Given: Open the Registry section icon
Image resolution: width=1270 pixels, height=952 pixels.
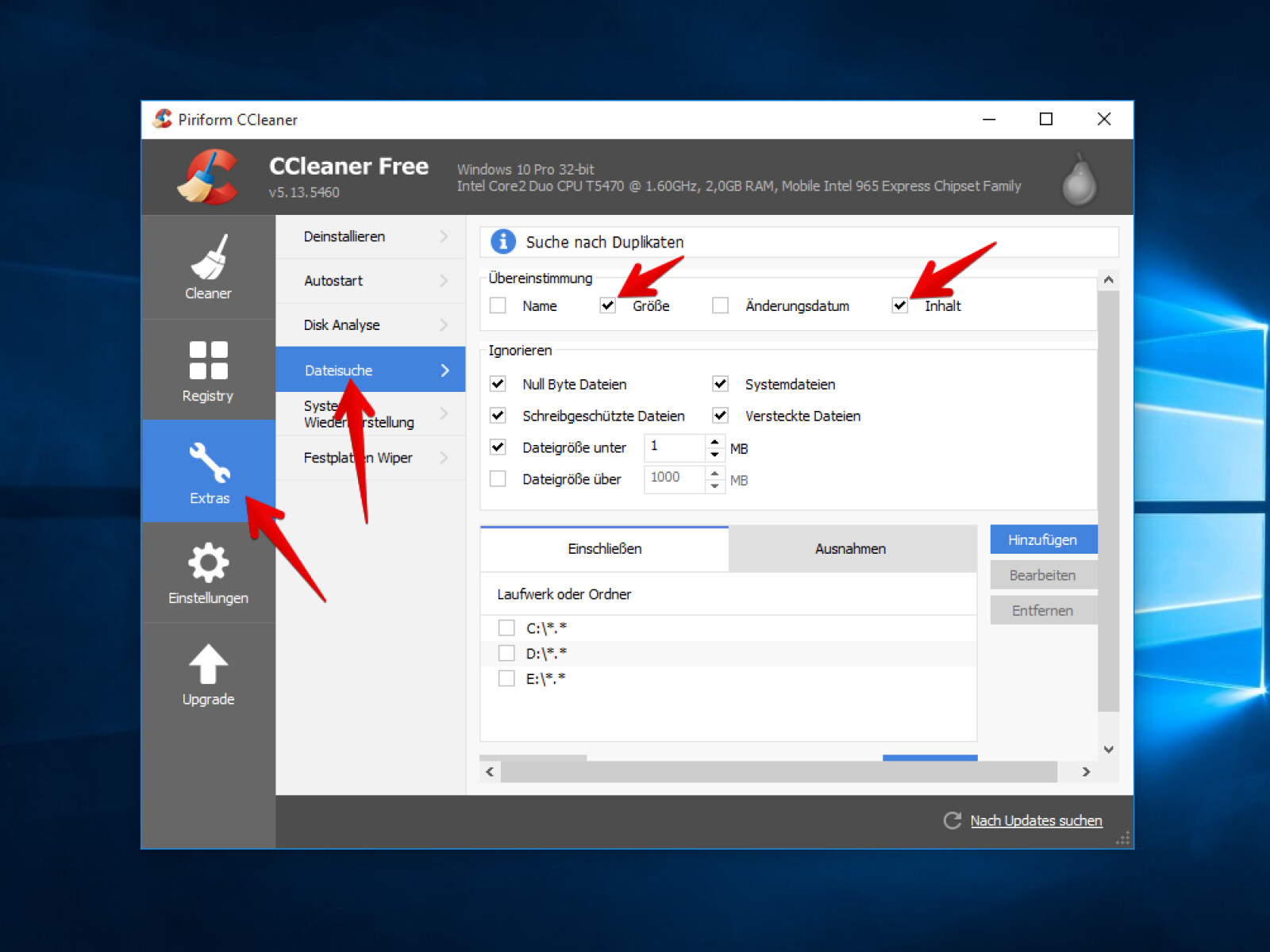Looking at the screenshot, I should [209, 360].
